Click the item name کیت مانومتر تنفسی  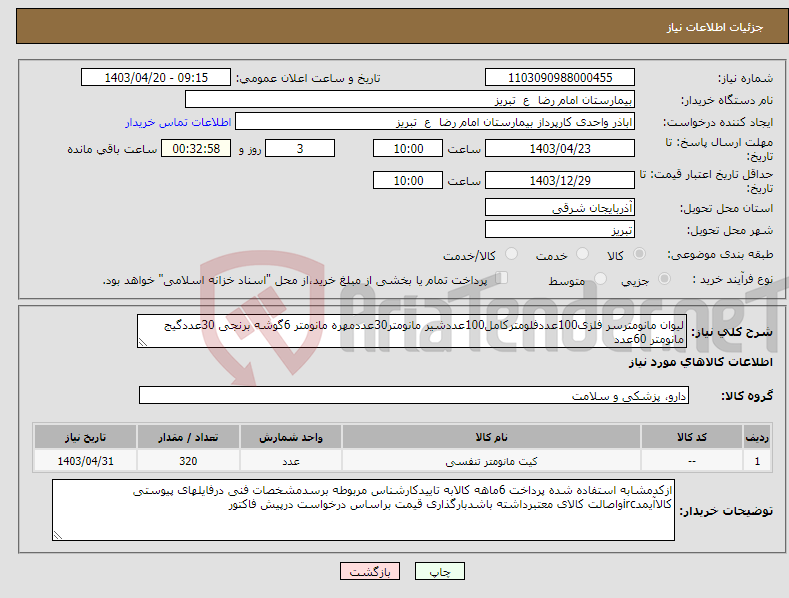tap(492, 461)
